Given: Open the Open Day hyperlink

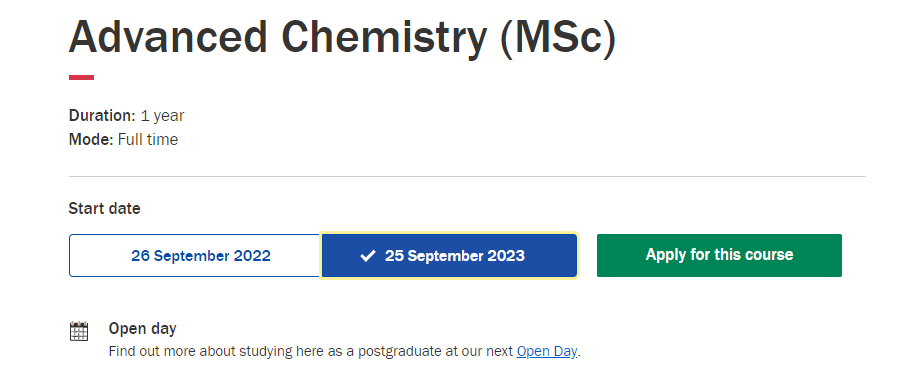Looking at the screenshot, I should pyautogui.click(x=546, y=351).
